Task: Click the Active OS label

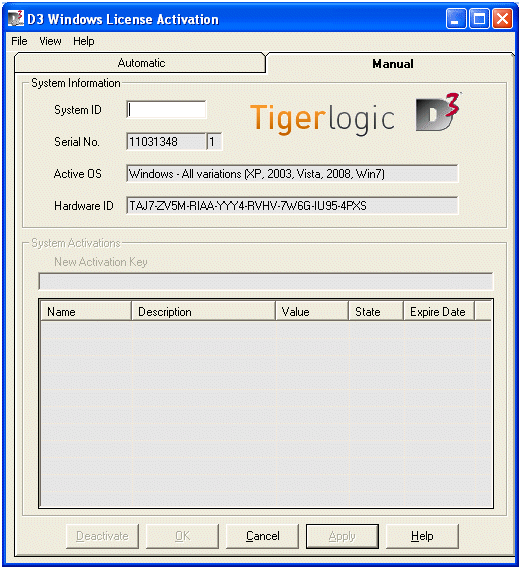Action: (78, 174)
